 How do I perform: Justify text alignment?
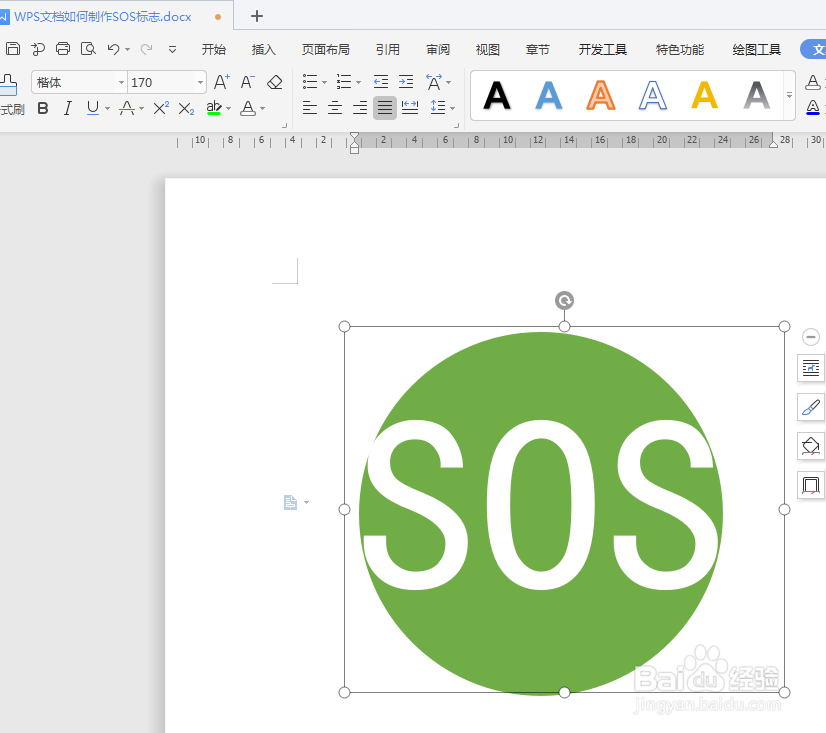pyautogui.click(x=385, y=108)
